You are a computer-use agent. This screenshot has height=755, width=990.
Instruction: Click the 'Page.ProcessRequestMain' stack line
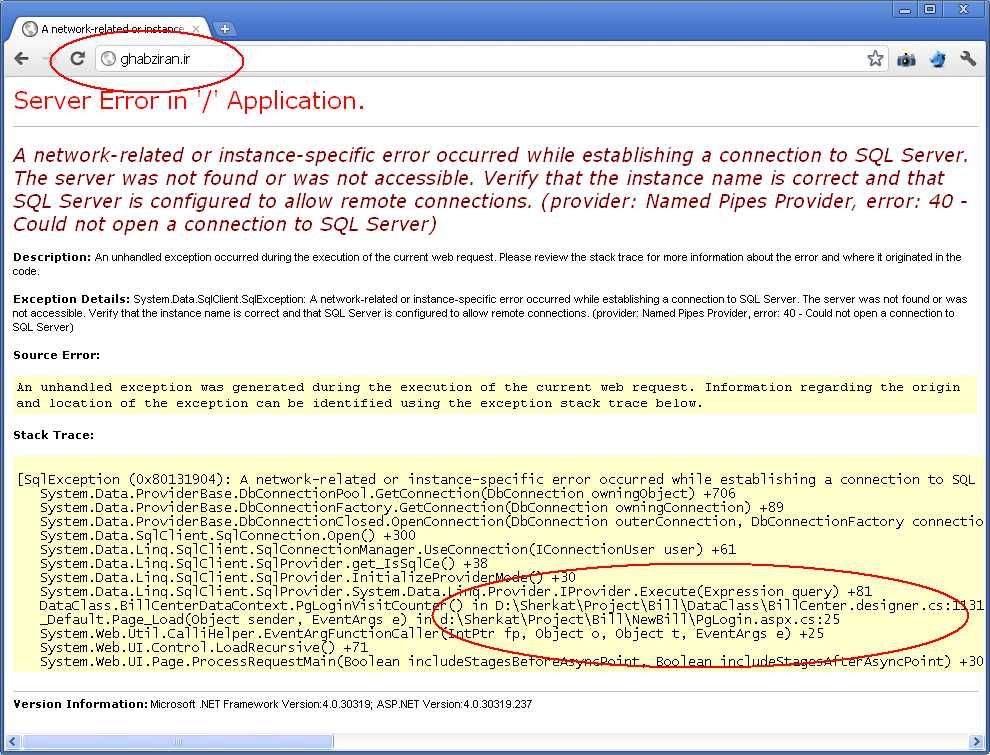pos(511,661)
